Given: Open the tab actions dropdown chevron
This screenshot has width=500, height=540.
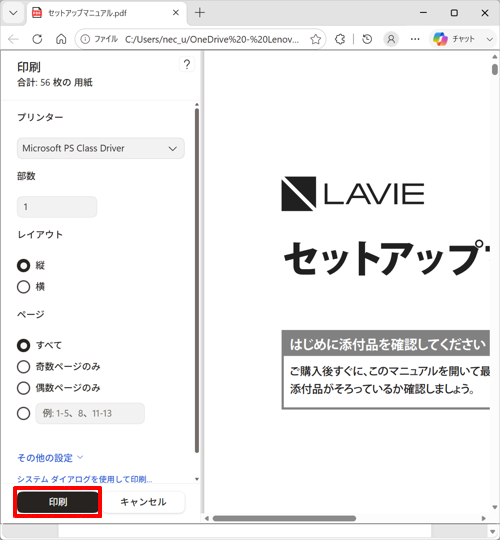Looking at the screenshot, I should coord(13,13).
